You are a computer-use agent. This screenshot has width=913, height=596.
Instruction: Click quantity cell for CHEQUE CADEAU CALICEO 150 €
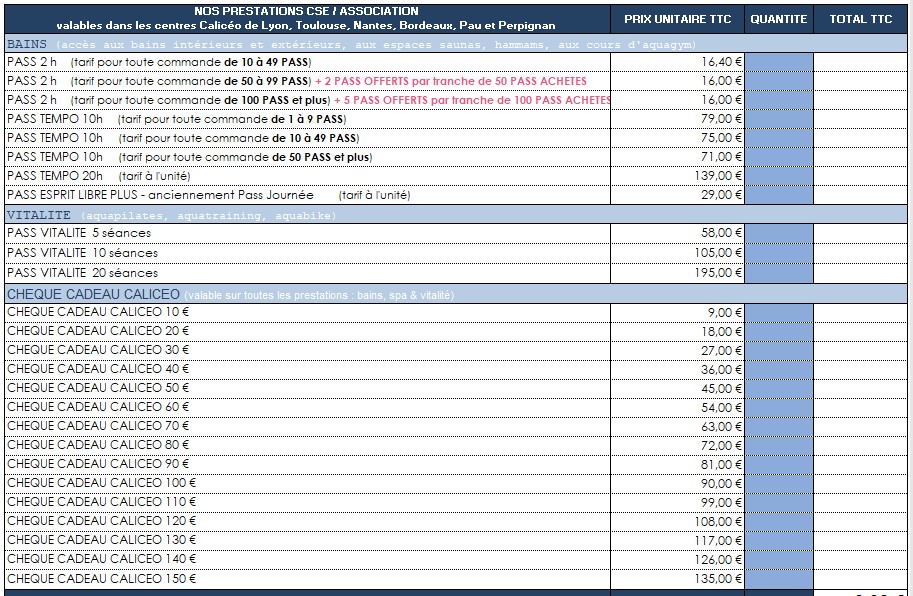(x=779, y=579)
